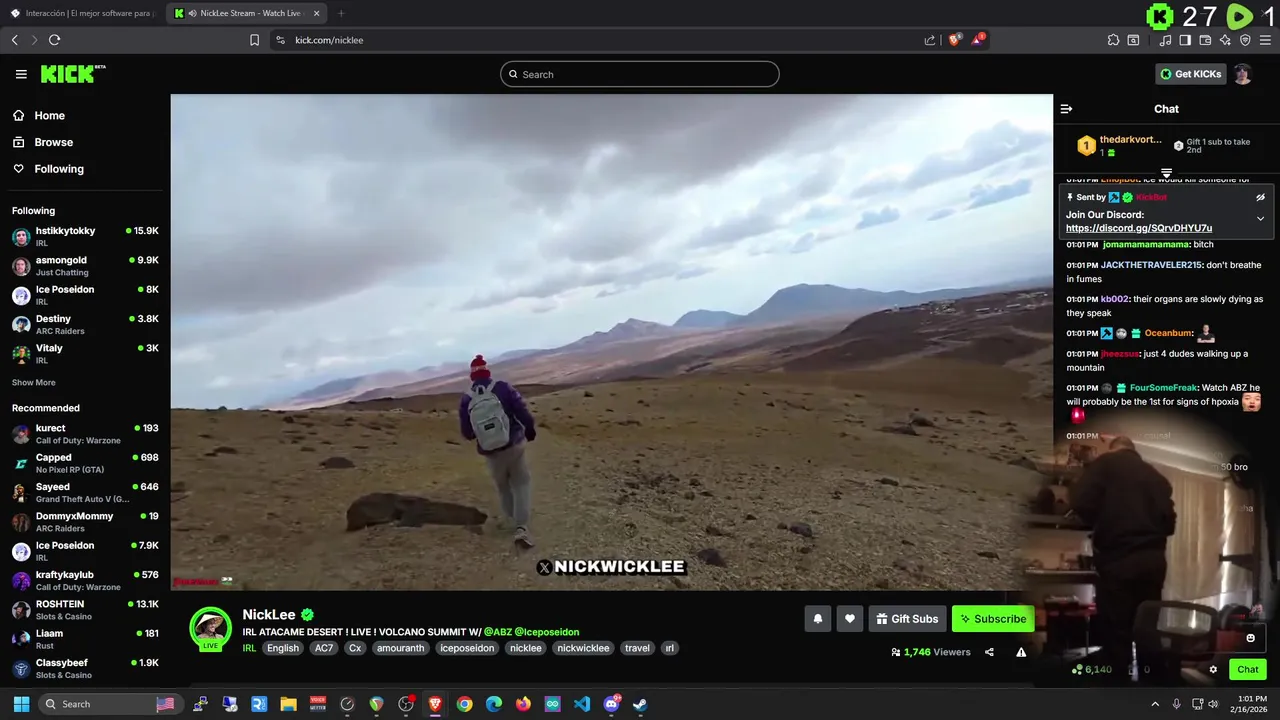Close the NickLee Stream tab
1280x720 pixels.
(317, 13)
